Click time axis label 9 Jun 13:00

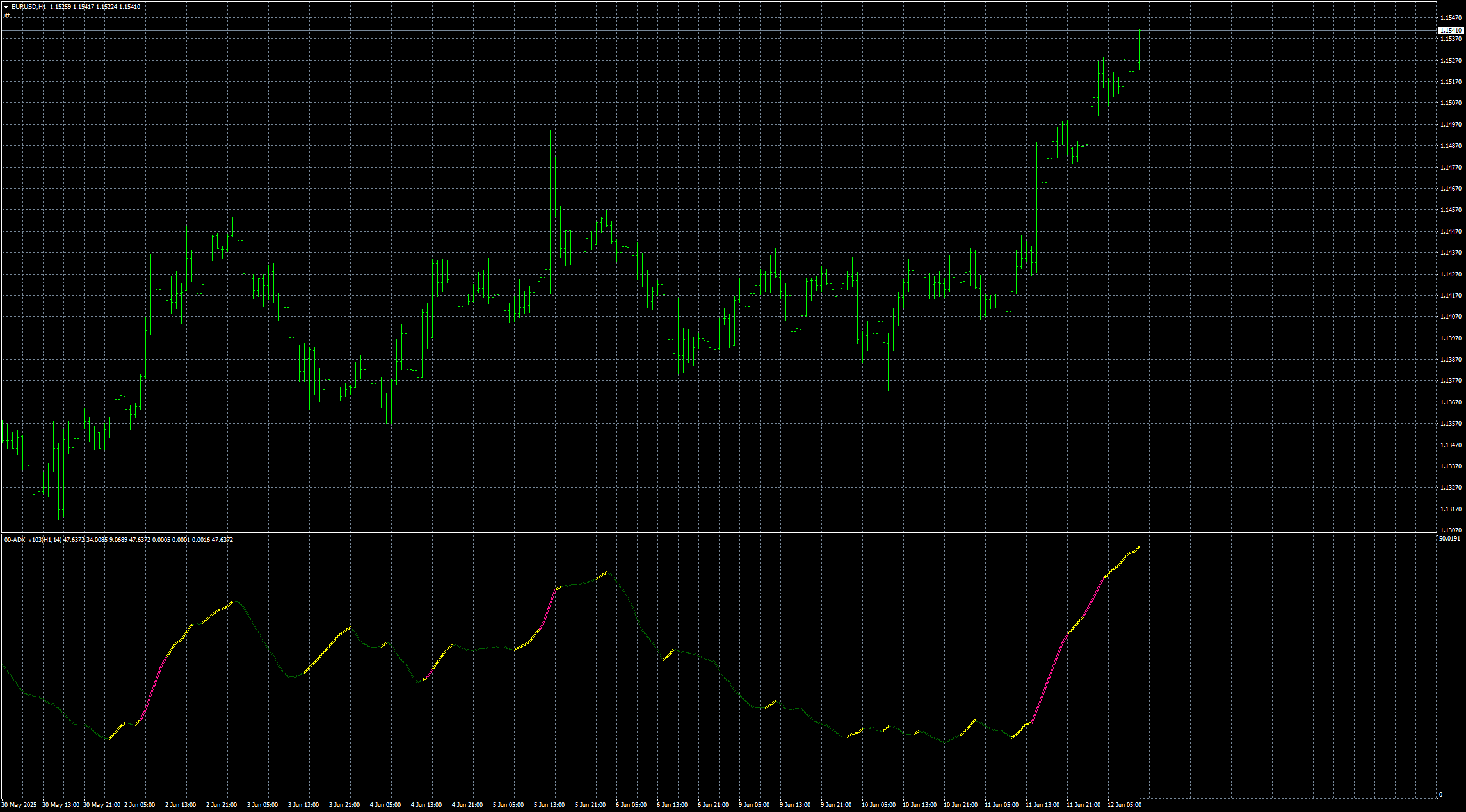point(795,805)
